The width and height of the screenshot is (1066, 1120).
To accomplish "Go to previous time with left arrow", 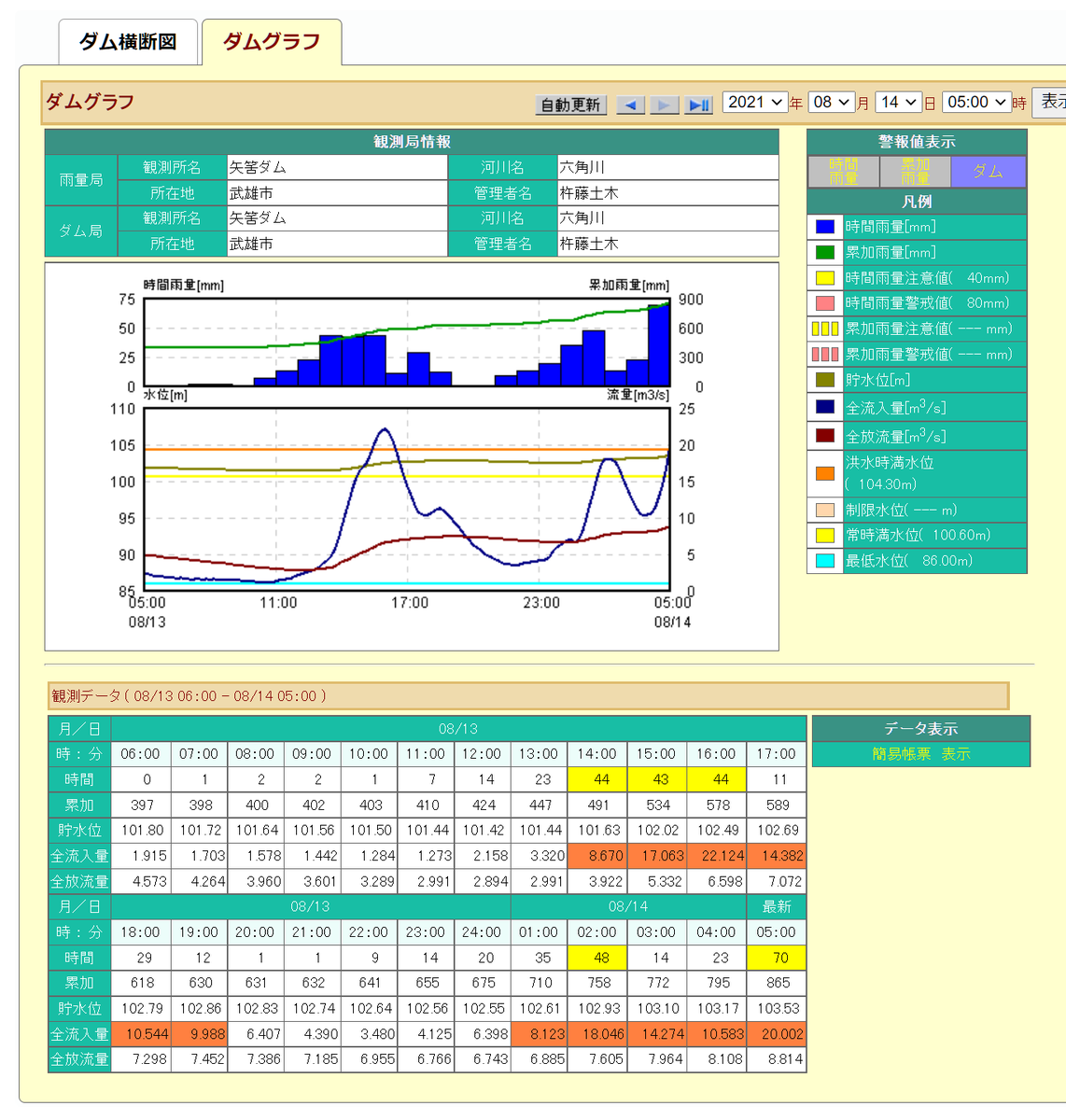I will pyautogui.click(x=631, y=105).
